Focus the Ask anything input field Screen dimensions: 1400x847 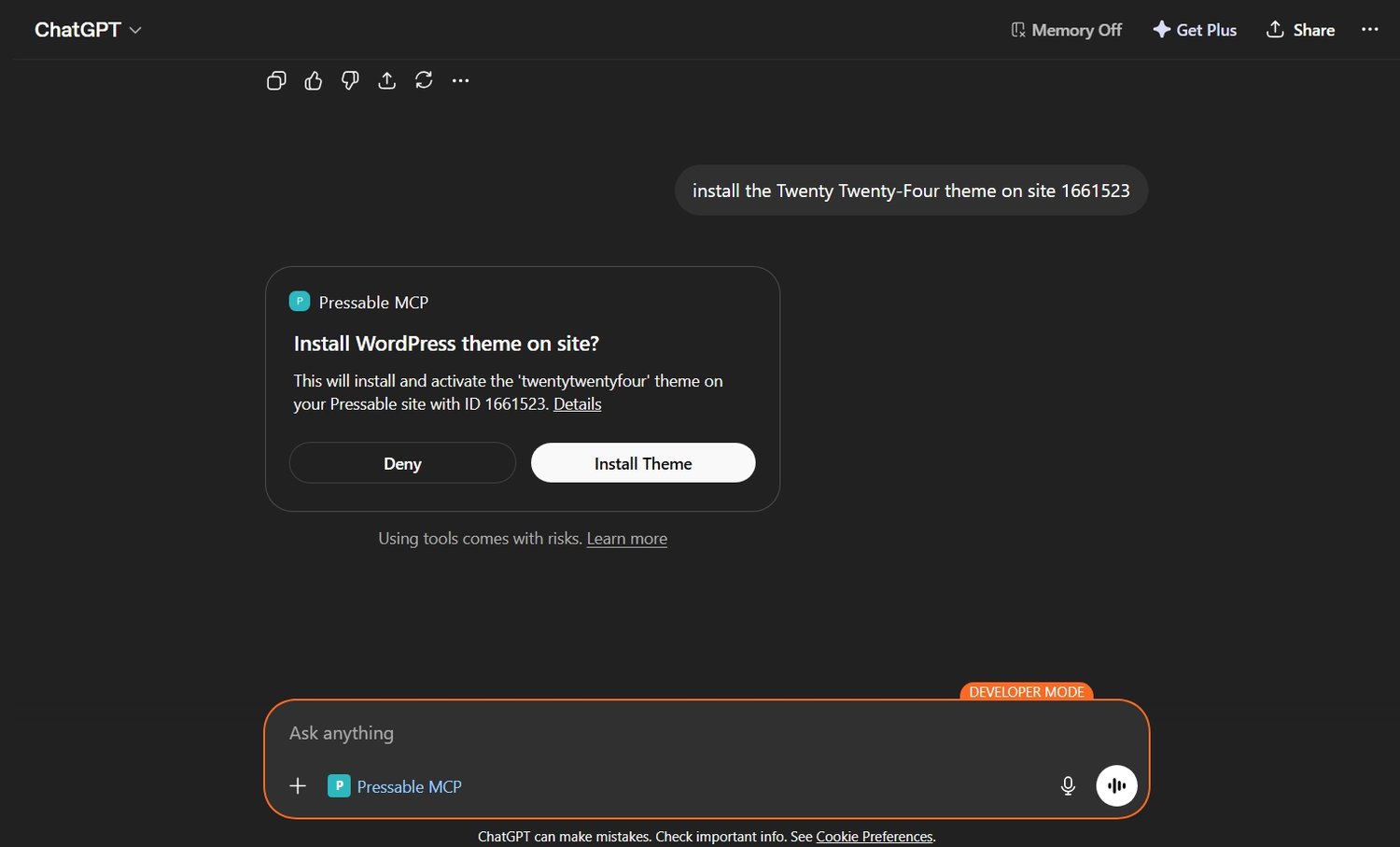tap(707, 733)
